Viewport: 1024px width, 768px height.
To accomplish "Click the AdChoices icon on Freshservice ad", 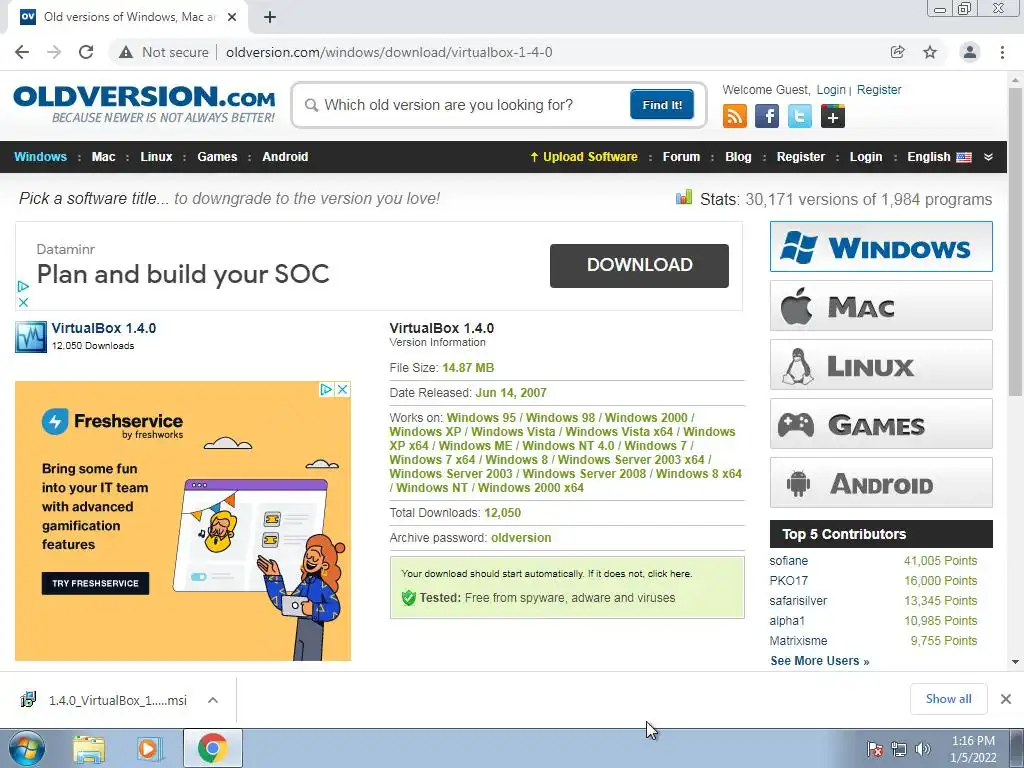I will point(327,390).
